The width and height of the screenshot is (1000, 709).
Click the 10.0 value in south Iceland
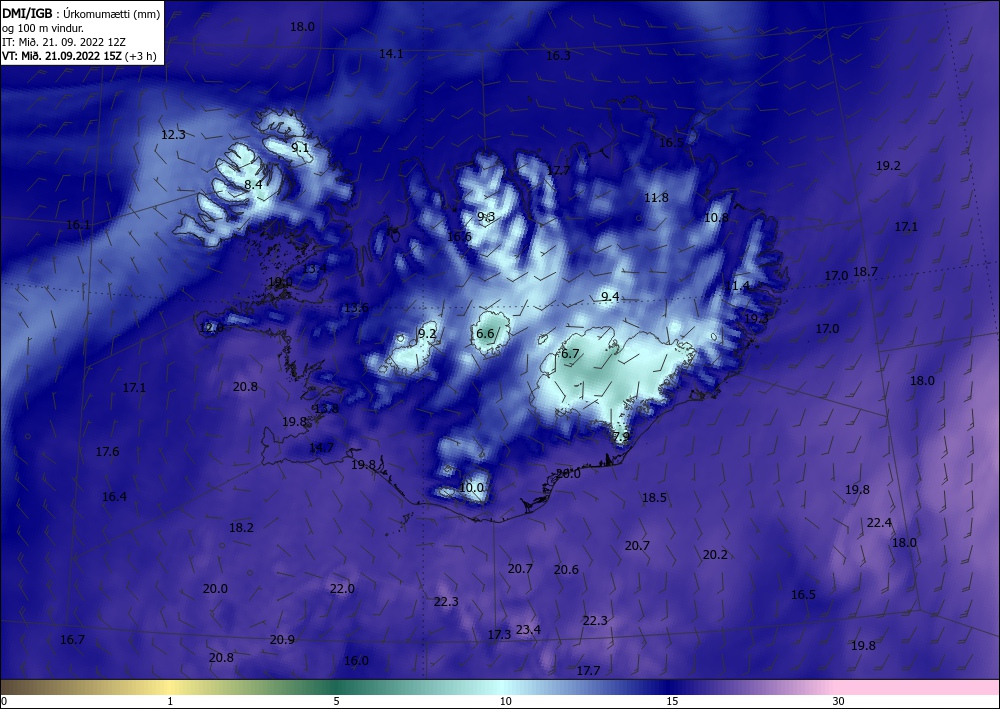coord(472,488)
